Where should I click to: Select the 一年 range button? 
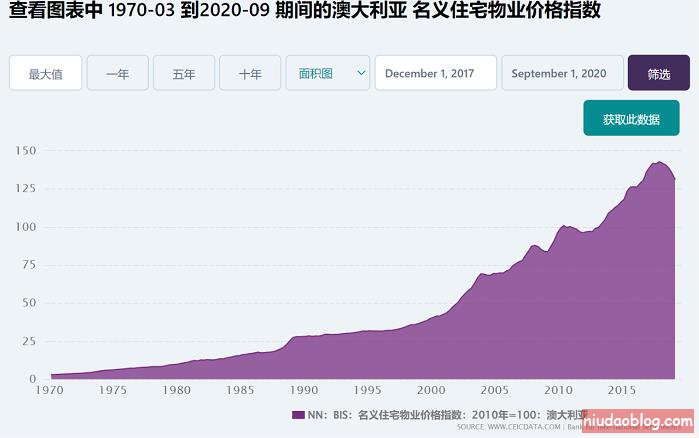point(118,73)
